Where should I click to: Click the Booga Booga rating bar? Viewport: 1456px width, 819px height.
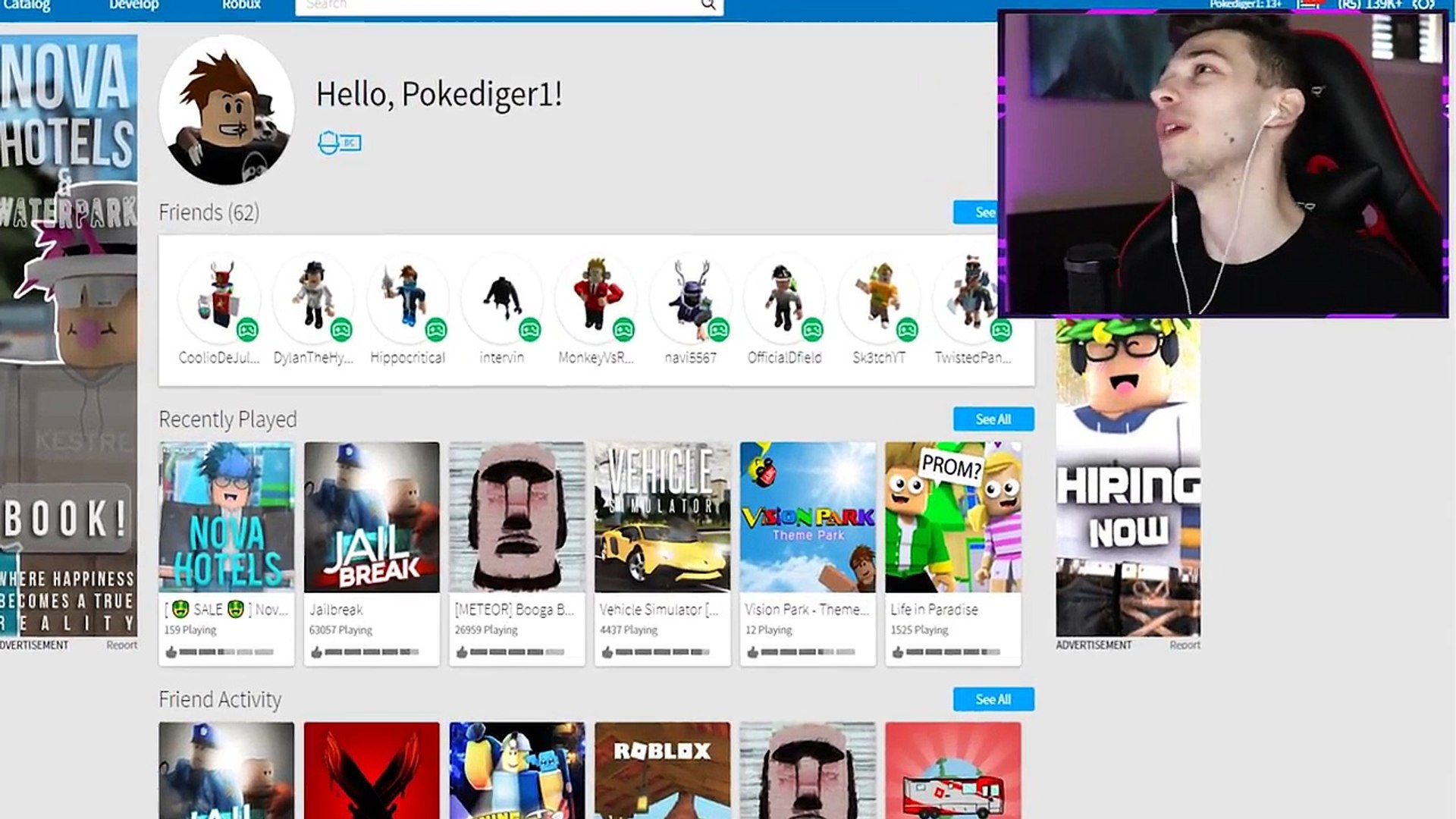pos(517,652)
